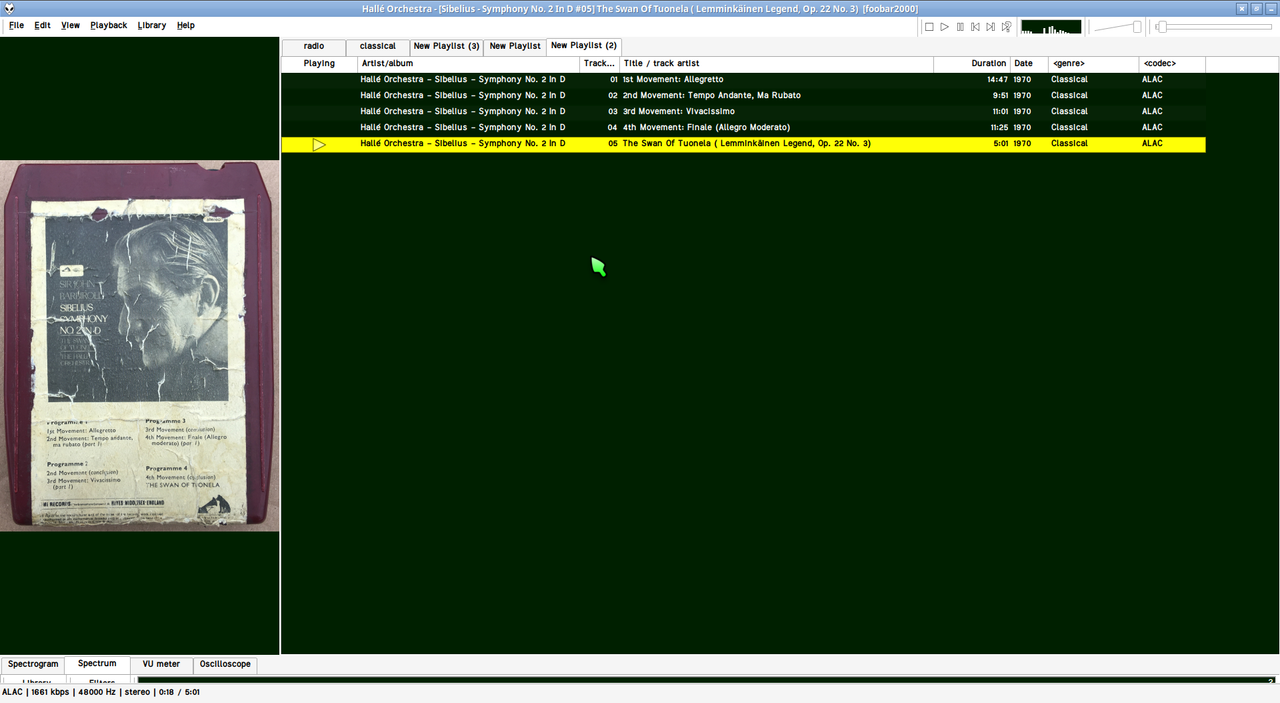Open the View menu

point(70,25)
